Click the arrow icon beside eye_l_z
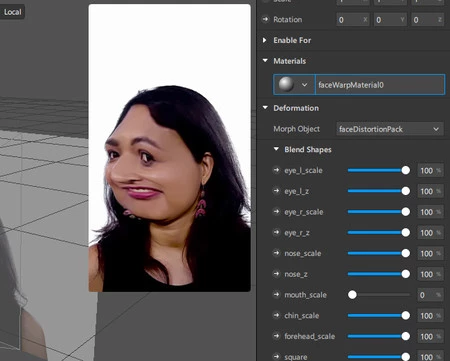The height and width of the screenshot is (361, 450). (x=276, y=191)
